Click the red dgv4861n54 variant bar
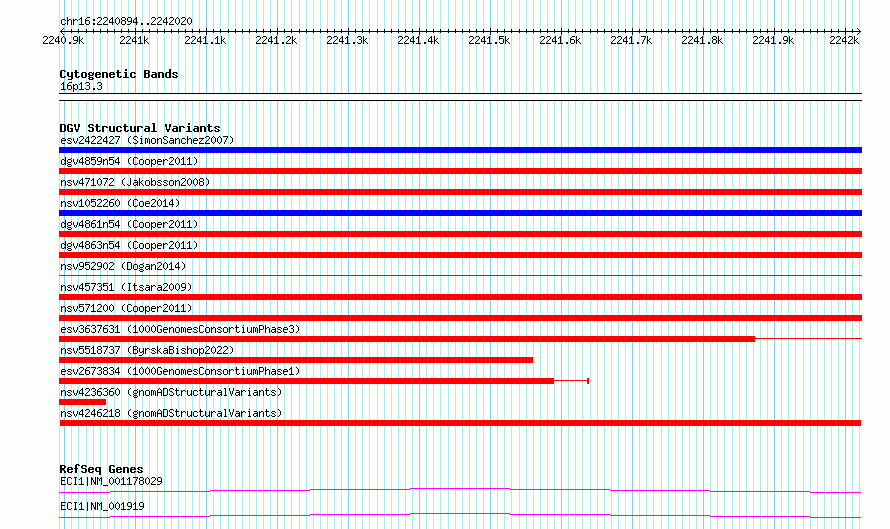This screenshot has height=529, width=890. [460, 234]
